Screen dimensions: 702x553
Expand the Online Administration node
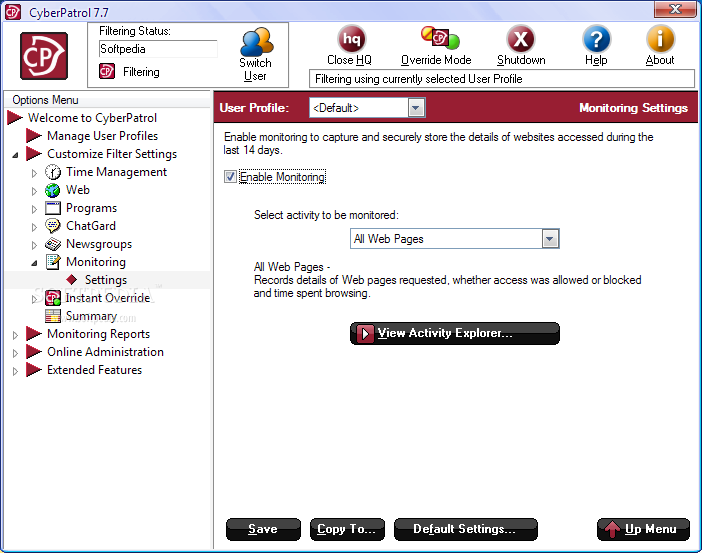click(x=15, y=353)
